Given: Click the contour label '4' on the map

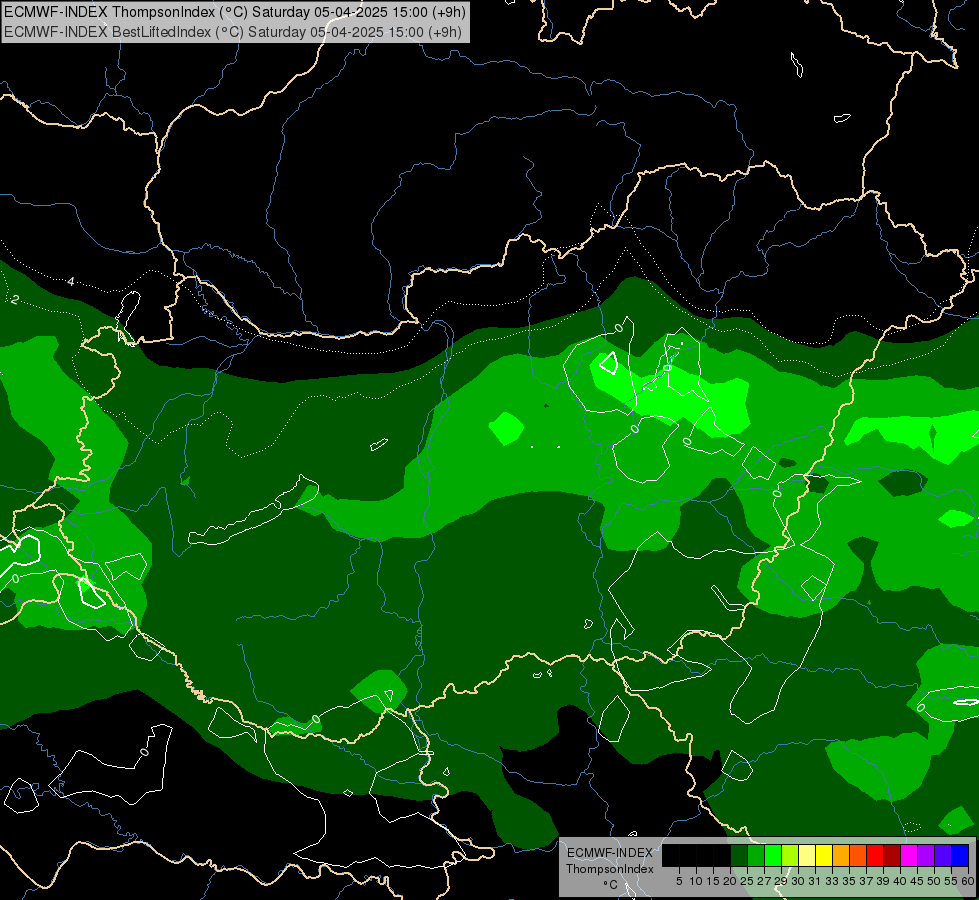Looking at the screenshot, I should [x=71, y=282].
